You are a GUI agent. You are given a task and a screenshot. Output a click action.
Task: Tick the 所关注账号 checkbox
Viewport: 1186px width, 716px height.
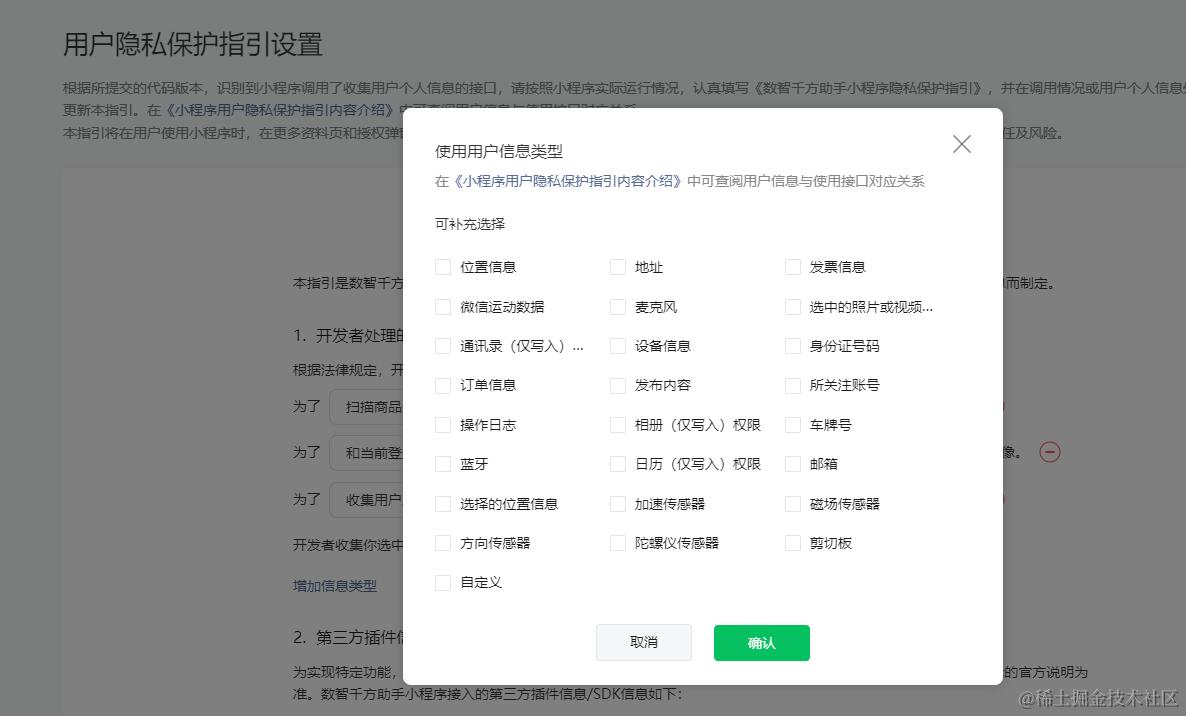[793, 386]
